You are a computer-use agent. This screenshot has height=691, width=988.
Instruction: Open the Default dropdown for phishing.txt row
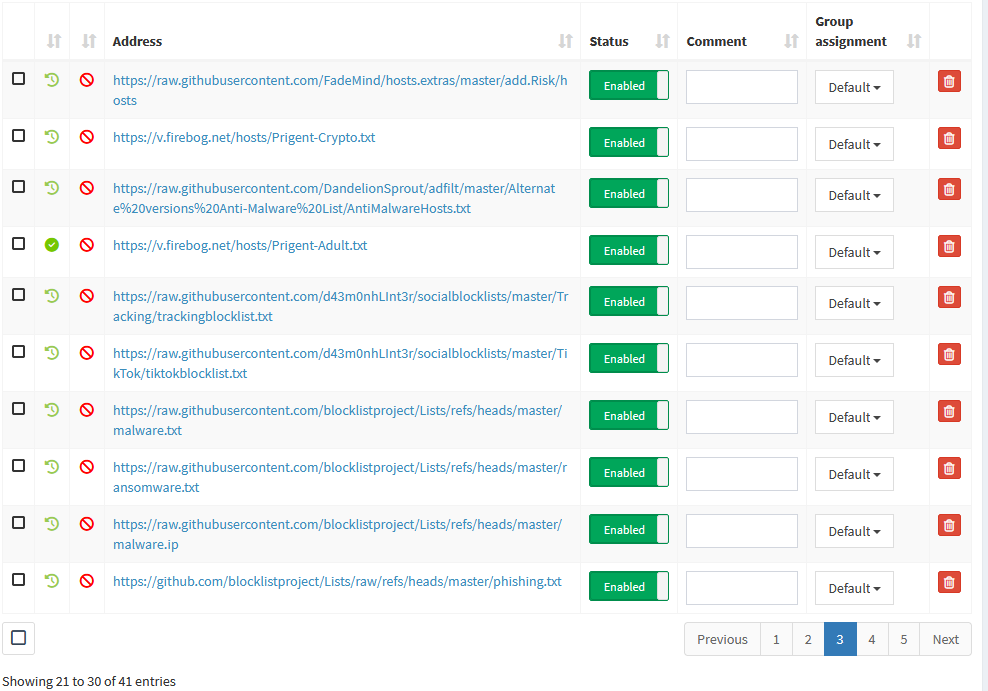(854, 588)
